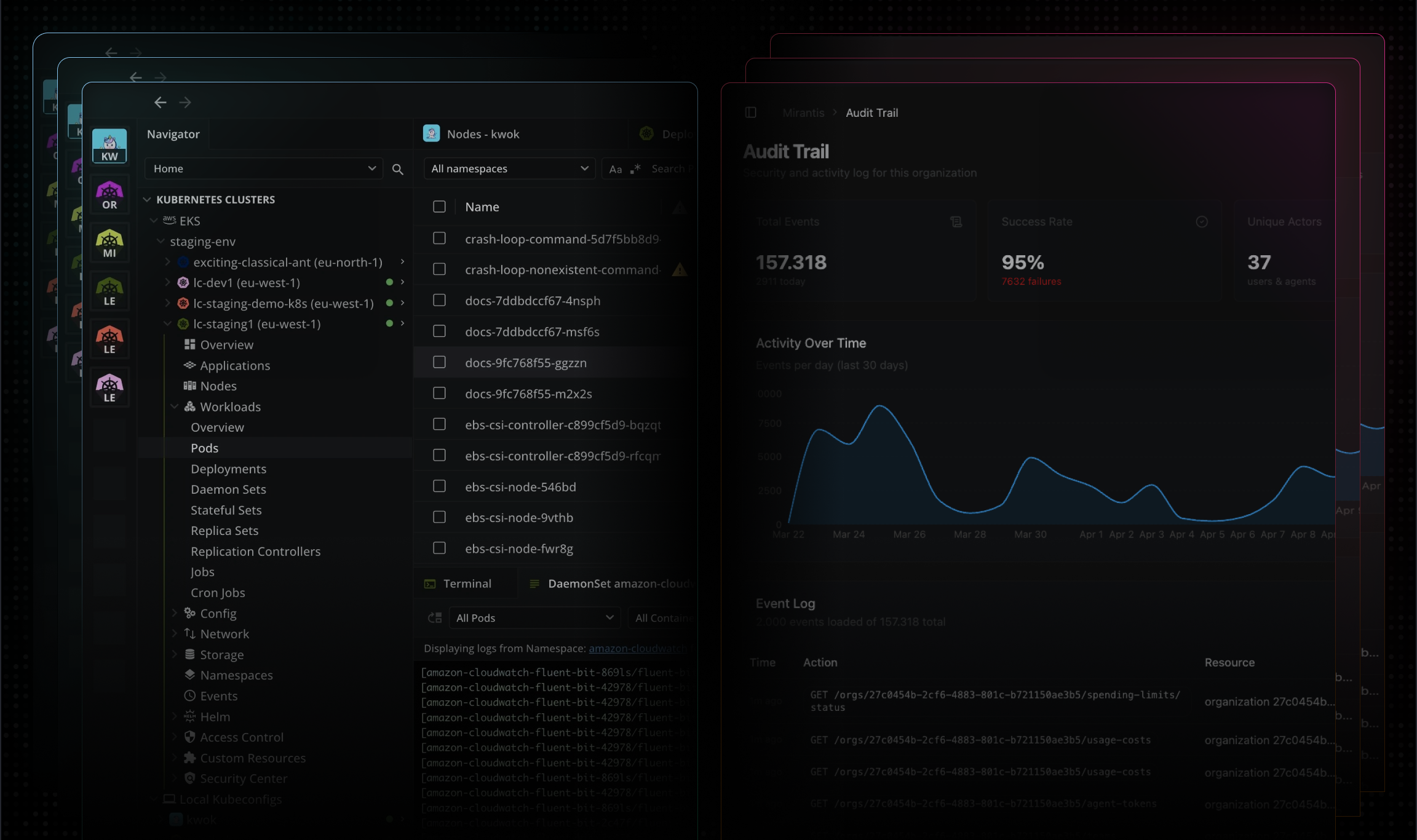This screenshot has width=1417, height=840.
Task: Go back with the front window arrow
Action: coord(161,102)
